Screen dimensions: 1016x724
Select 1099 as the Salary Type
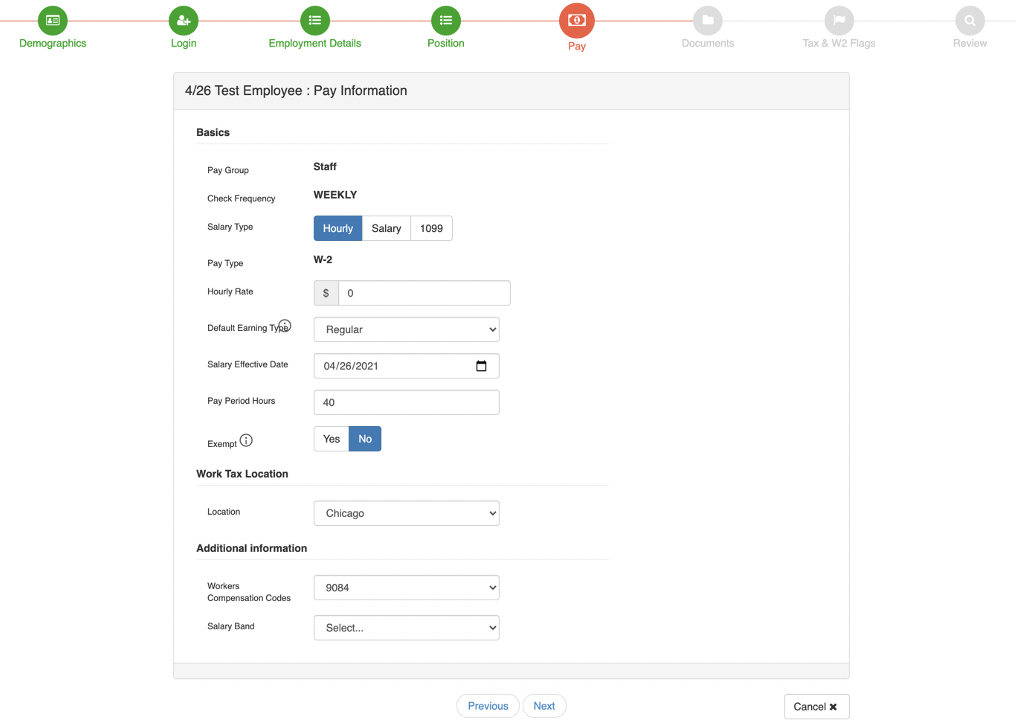tap(431, 228)
